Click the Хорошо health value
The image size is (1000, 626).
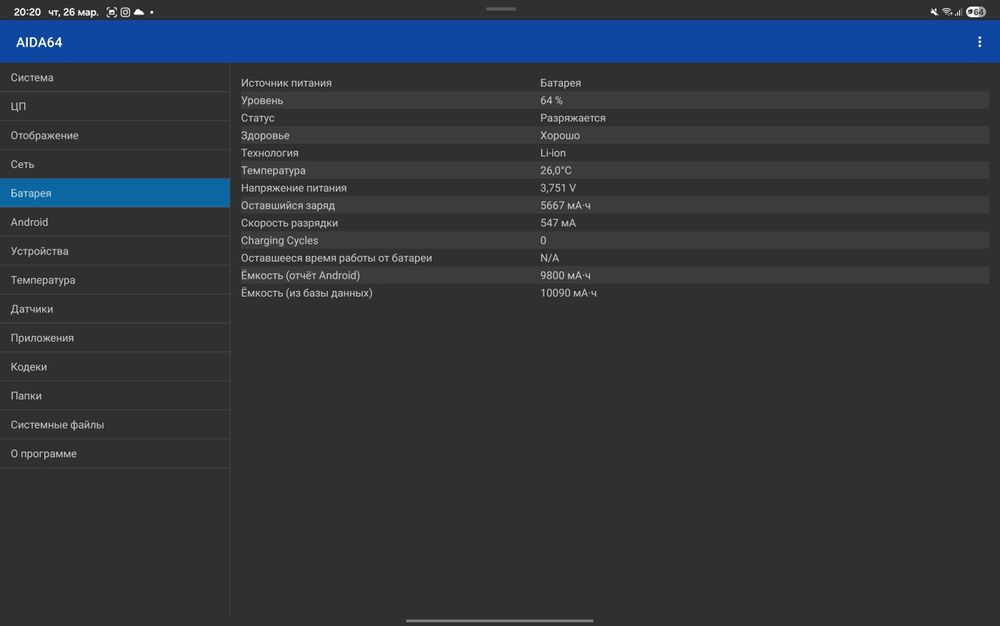tap(560, 135)
